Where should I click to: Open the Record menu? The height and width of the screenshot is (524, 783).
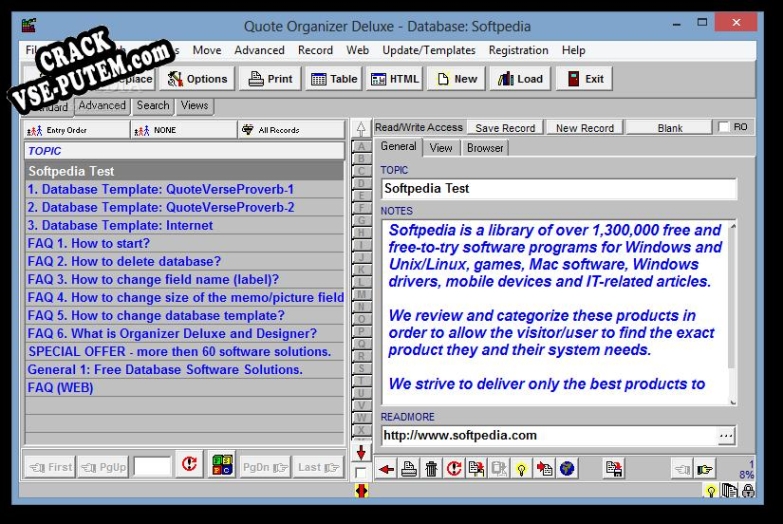(315, 50)
